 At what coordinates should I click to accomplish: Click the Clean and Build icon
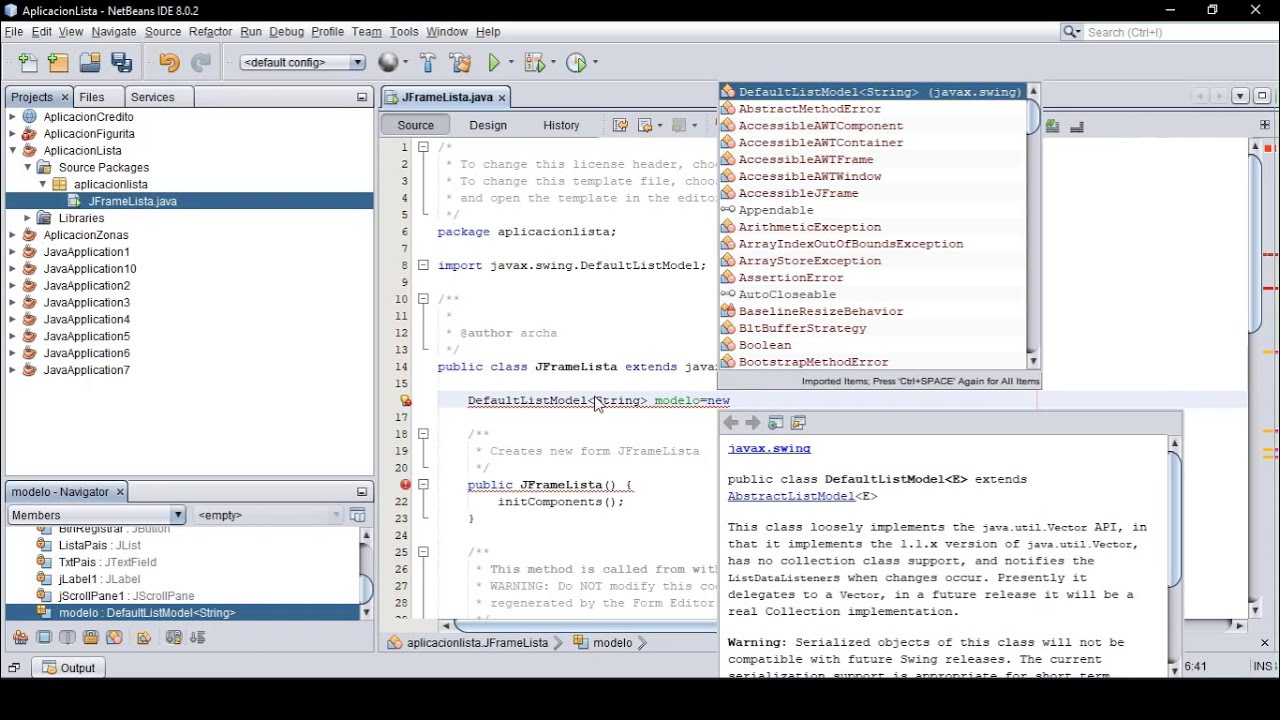coord(460,63)
